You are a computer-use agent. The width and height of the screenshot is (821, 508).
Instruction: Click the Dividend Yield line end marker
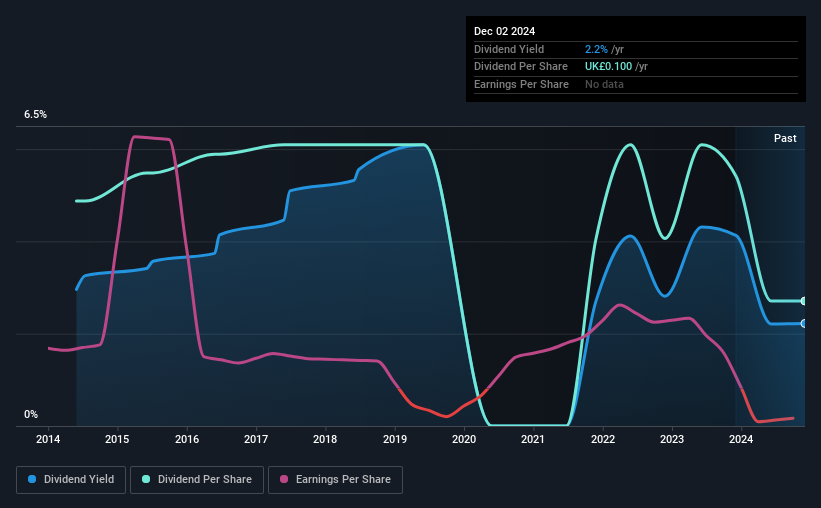coord(803,324)
